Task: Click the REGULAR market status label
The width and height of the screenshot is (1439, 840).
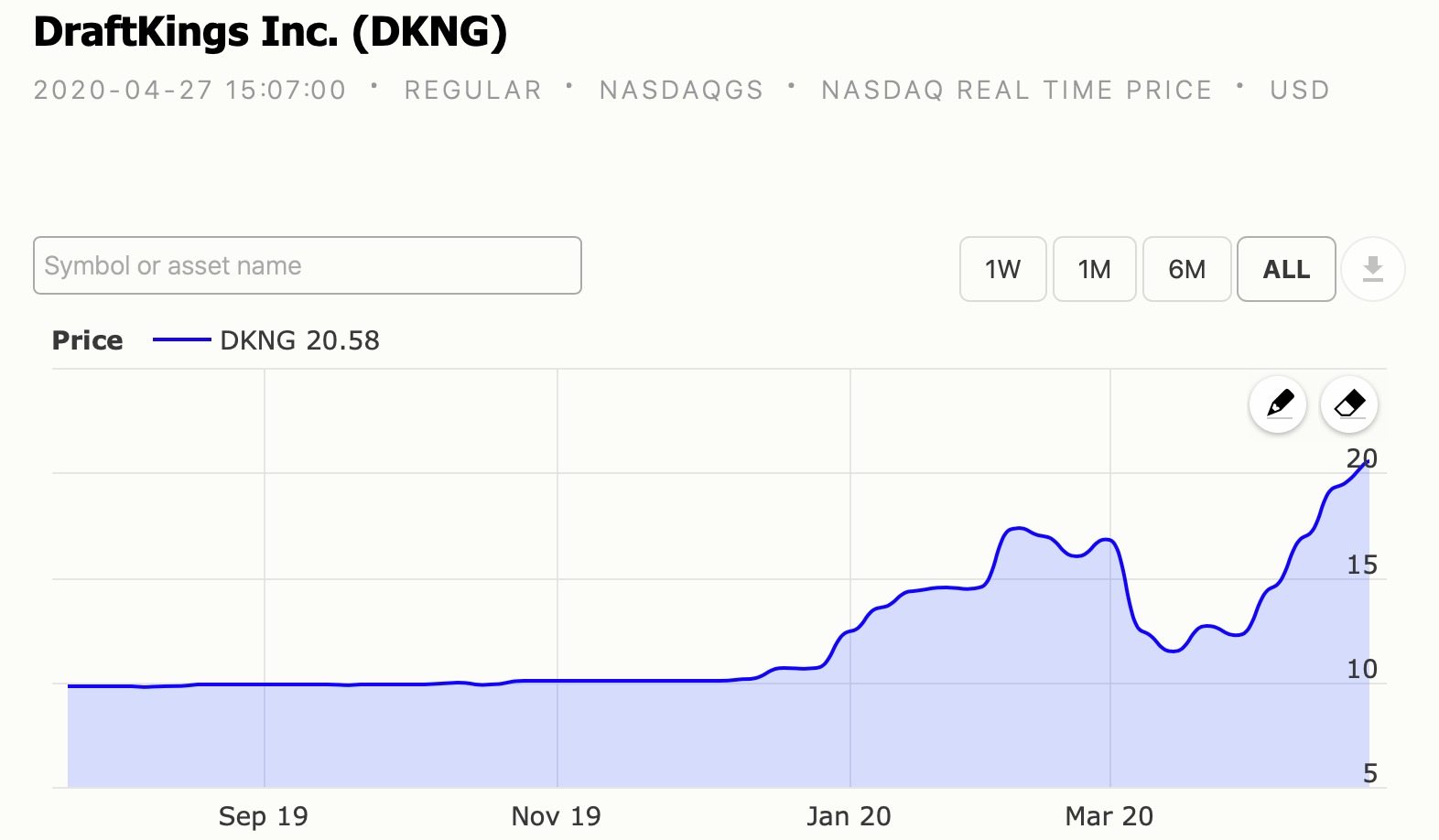Action: point(473,90)
